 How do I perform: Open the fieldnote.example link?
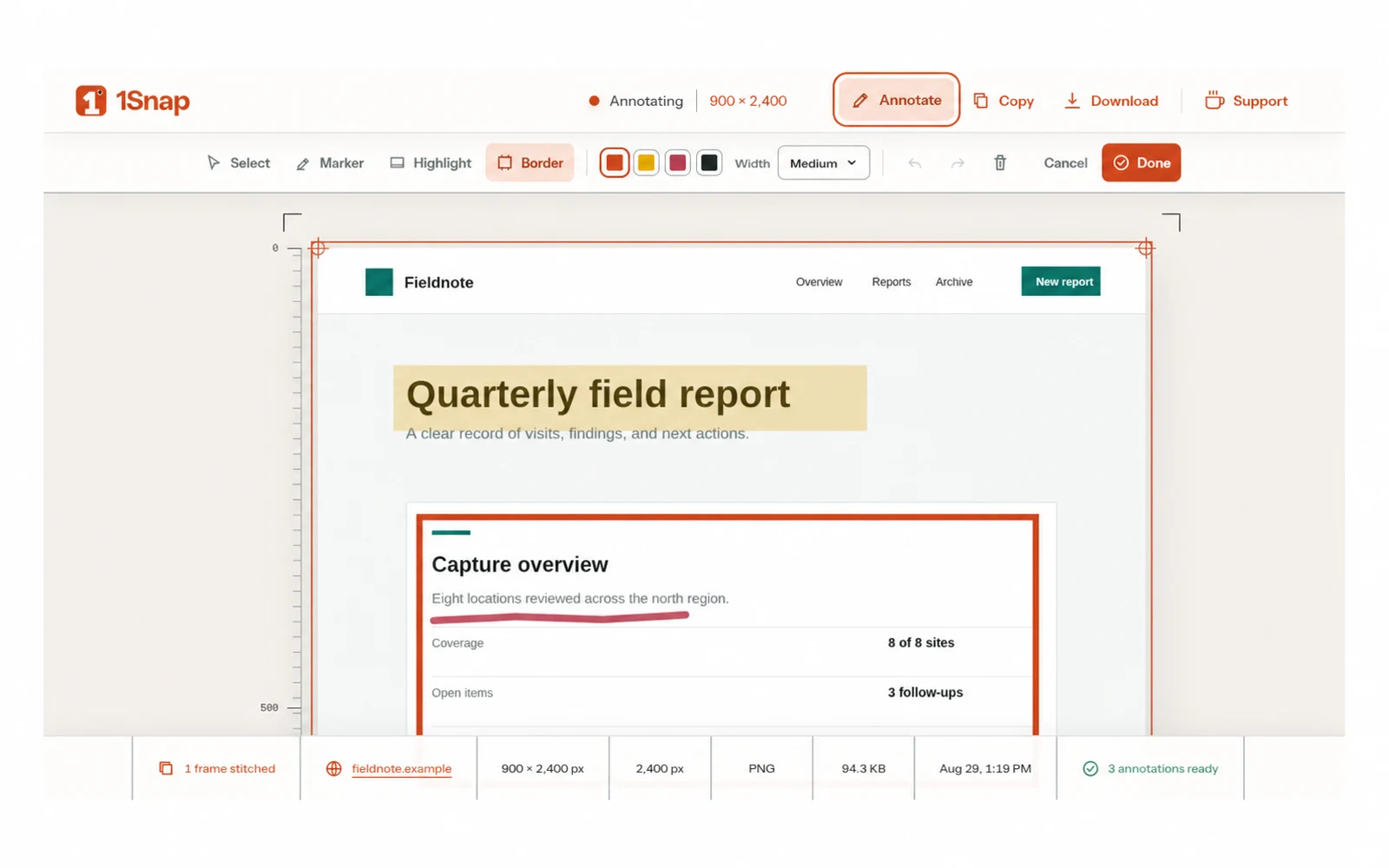pos(402,768)
